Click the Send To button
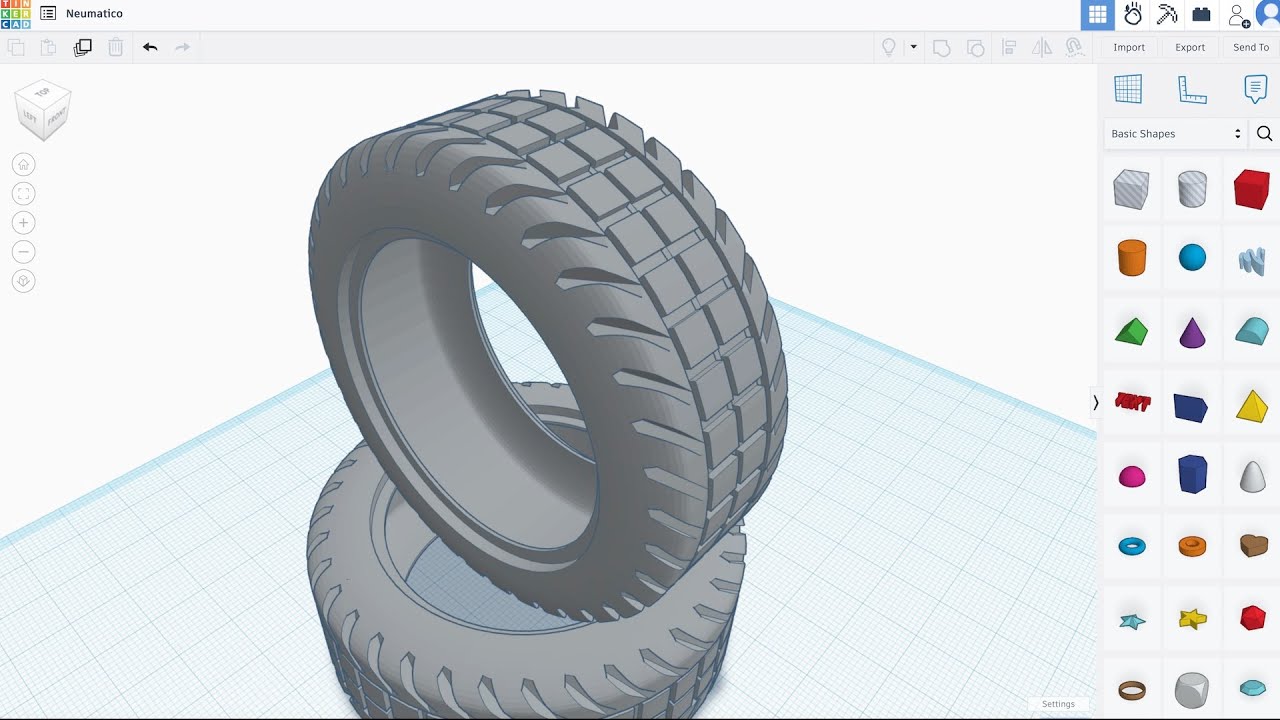Image resolution: width=1280 pixels, height=720 pixels. (x=1251, y=47)
